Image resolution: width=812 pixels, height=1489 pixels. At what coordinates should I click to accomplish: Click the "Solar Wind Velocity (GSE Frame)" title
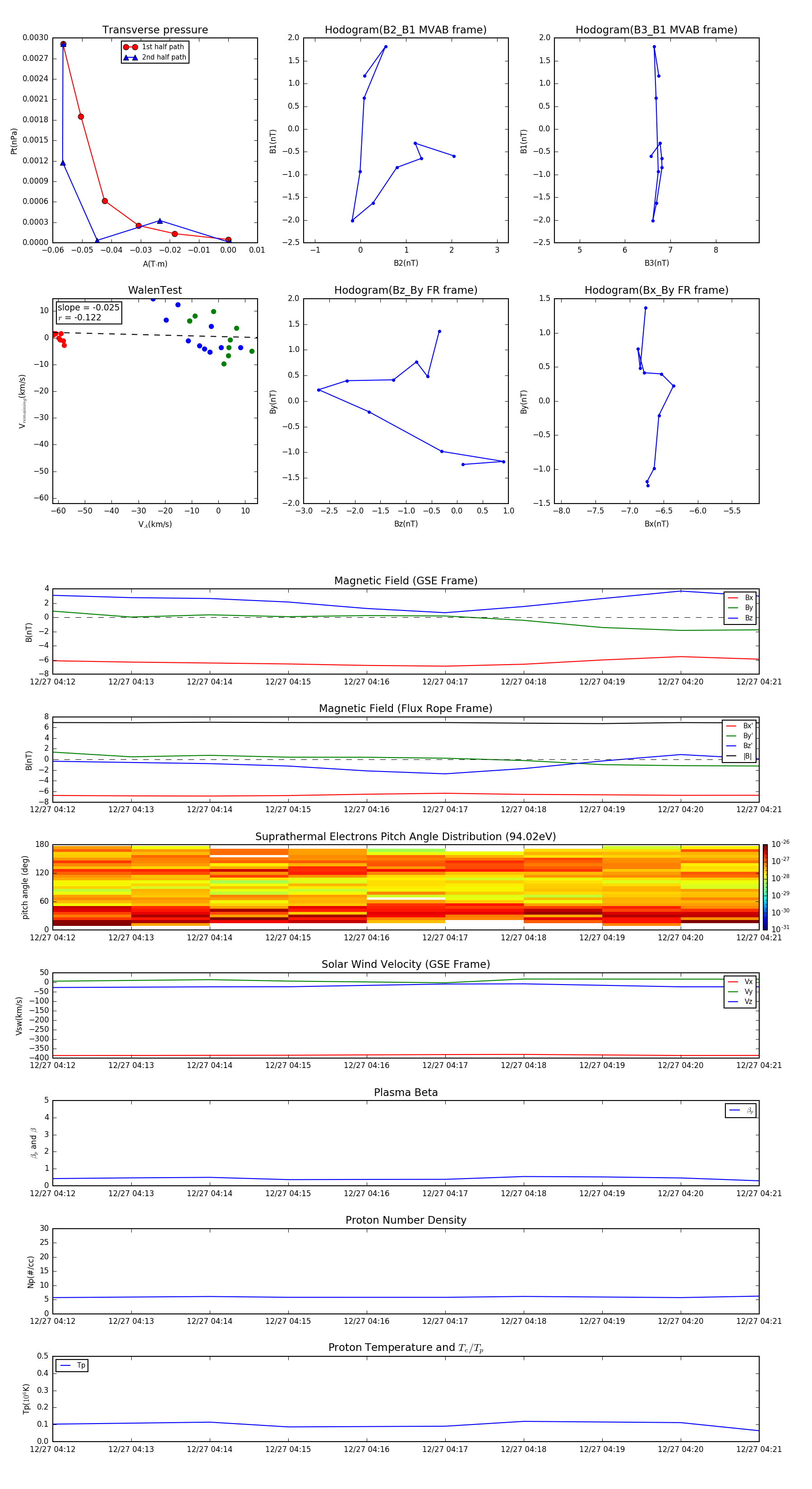[x=406, y=964]
